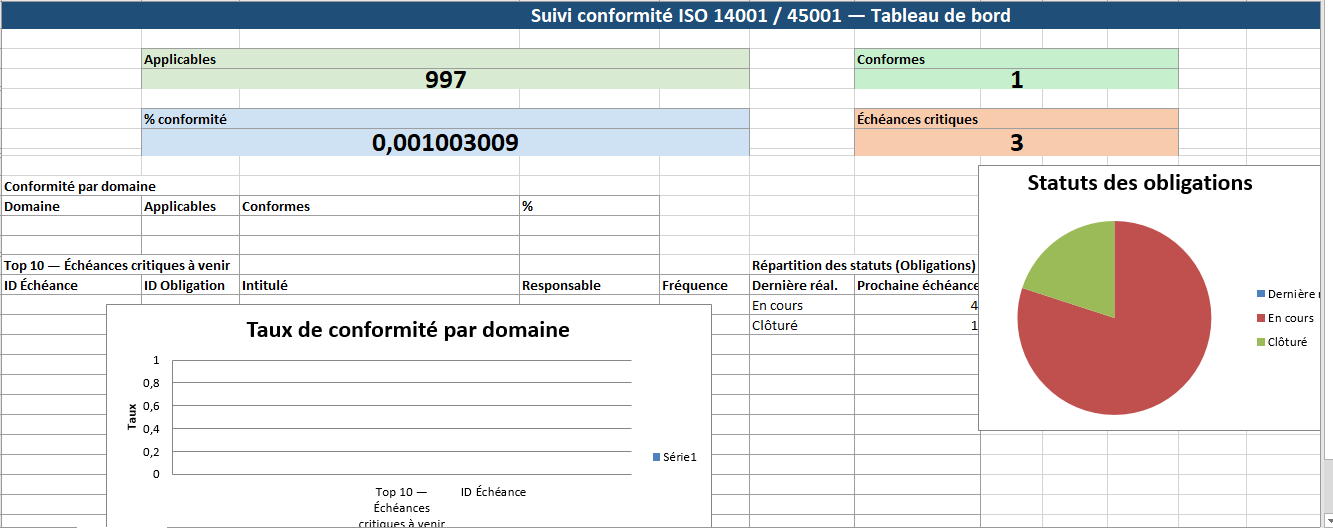Select the 'Top 10 — Échéances critiques à venir' heading cell
Viewport: 1333px width, 528px height.
(117, 265)
